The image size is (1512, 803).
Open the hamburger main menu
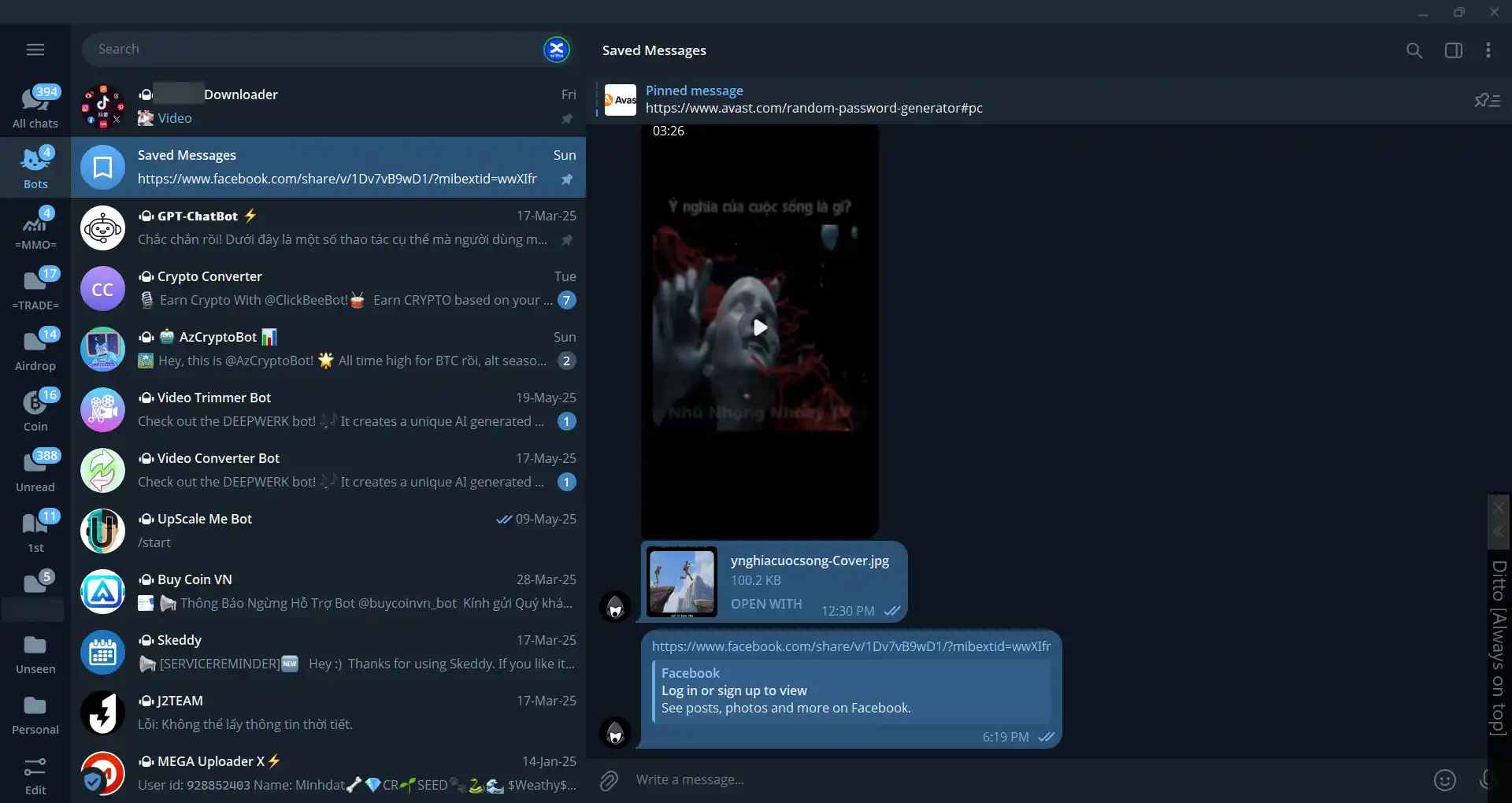(x=35, y=50)
